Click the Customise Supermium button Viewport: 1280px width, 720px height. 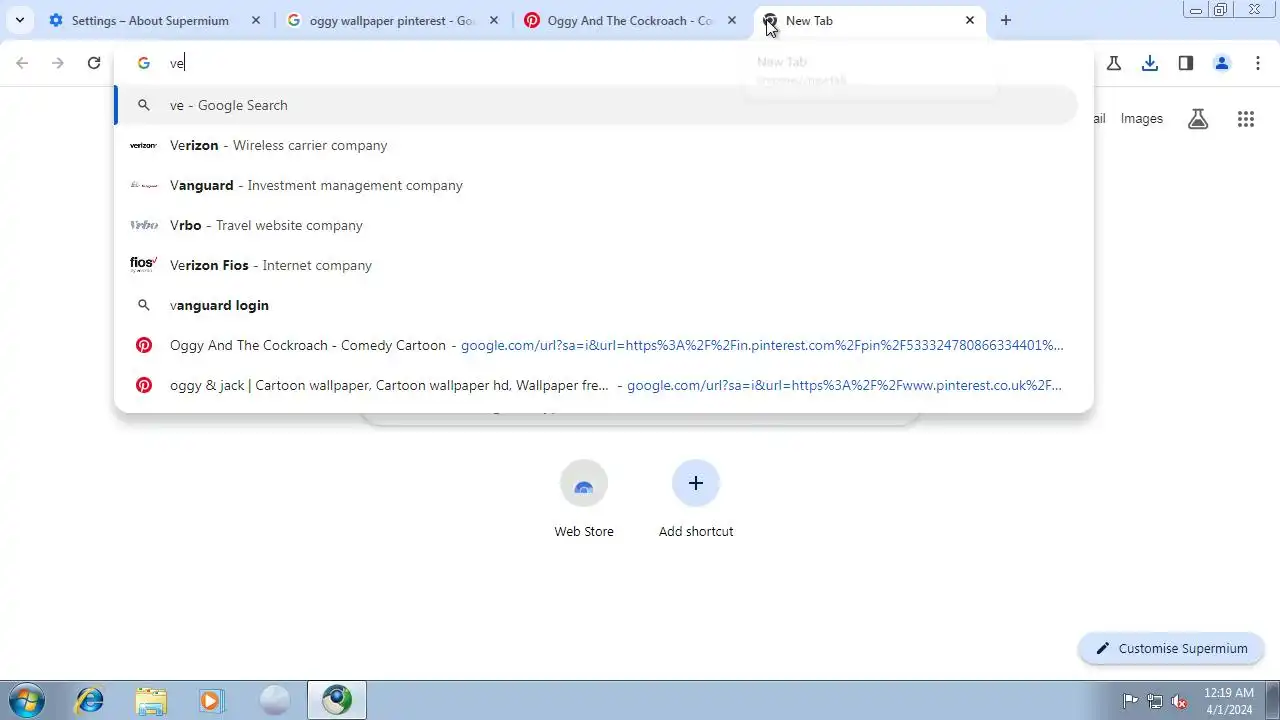coord(1171,648)
